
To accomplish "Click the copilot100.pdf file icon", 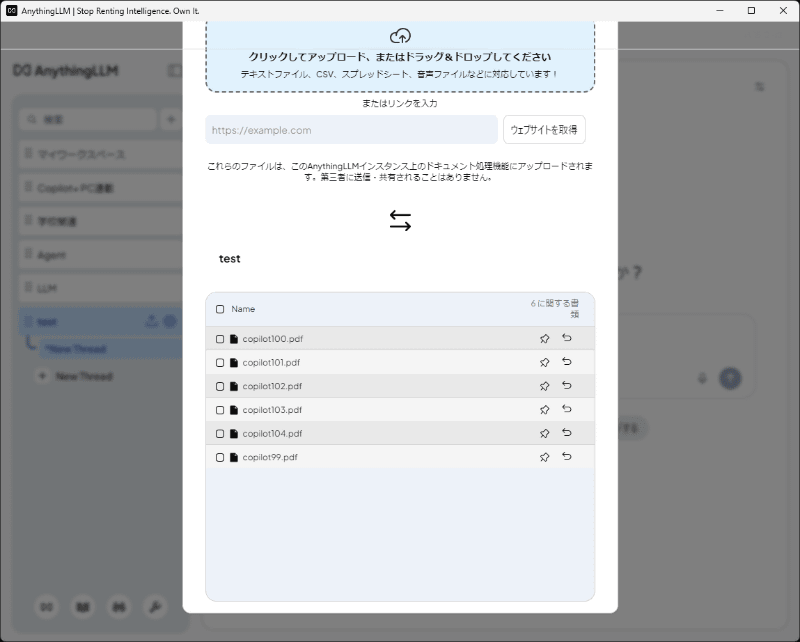I will point(234,339).
